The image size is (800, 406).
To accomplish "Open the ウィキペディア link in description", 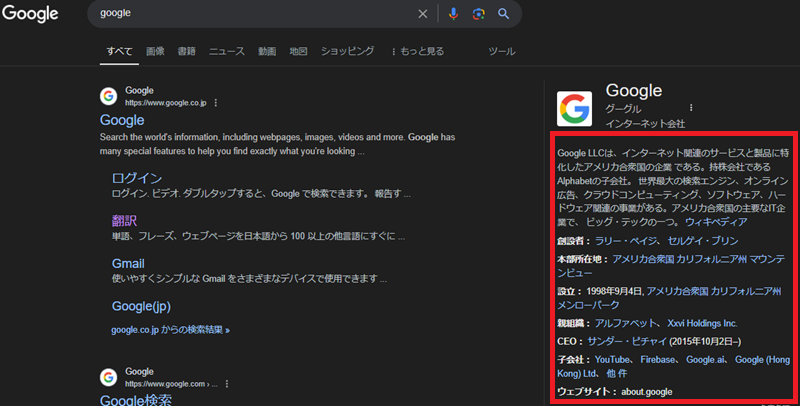I will point(716,222).
